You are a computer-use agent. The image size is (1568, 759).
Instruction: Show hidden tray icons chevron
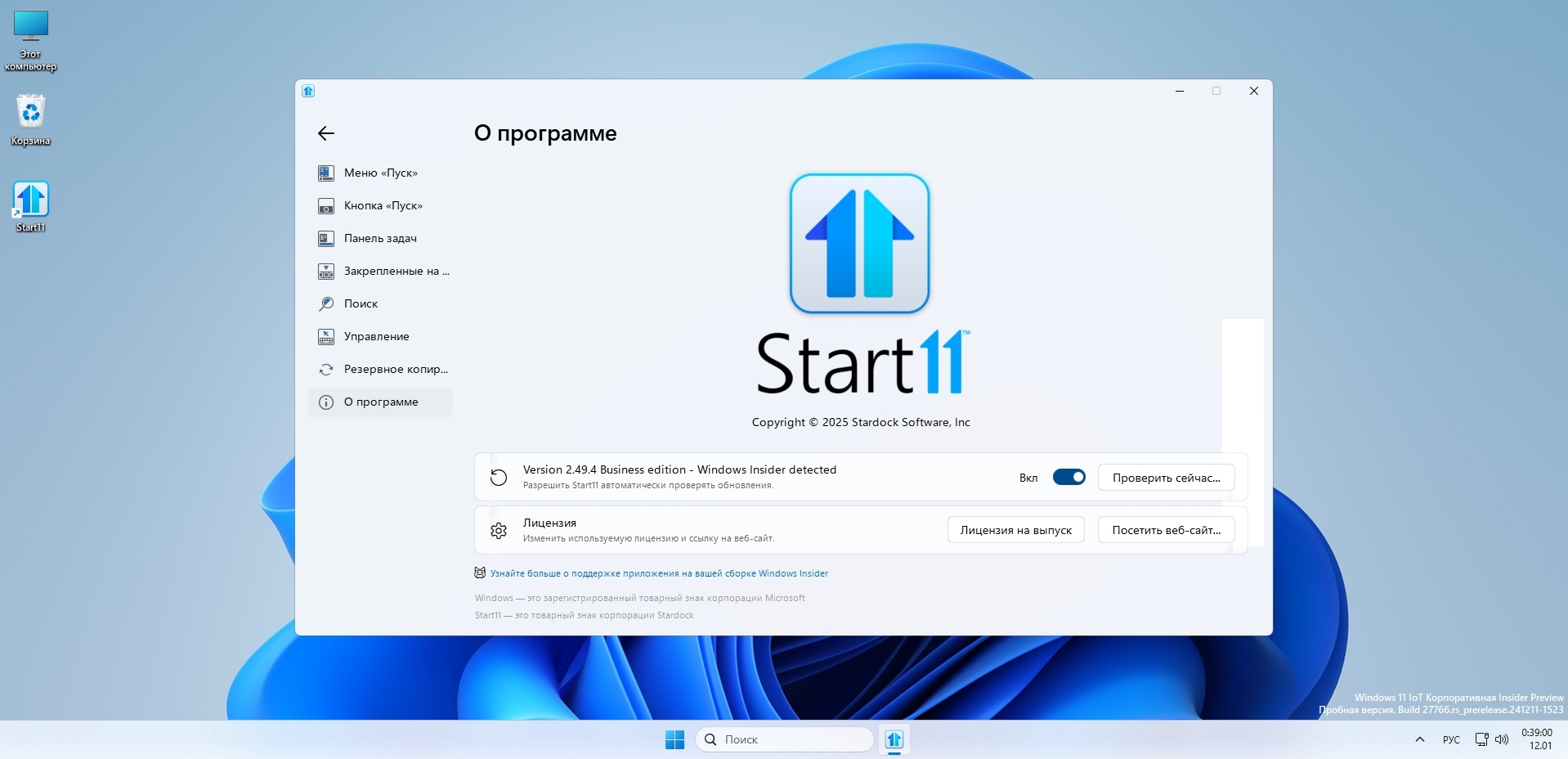coord(1419,739)
